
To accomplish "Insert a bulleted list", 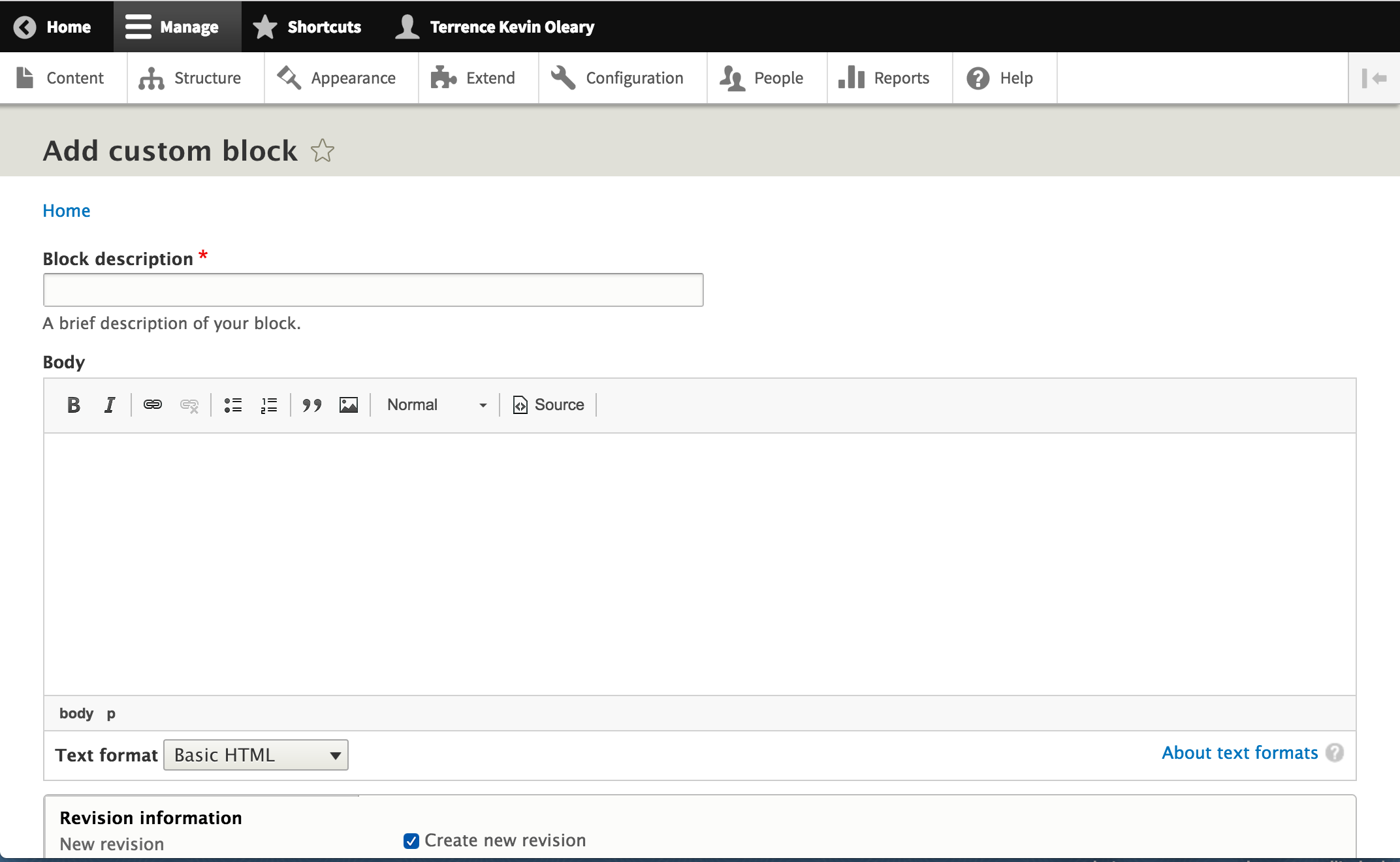I will click(233, 405).
